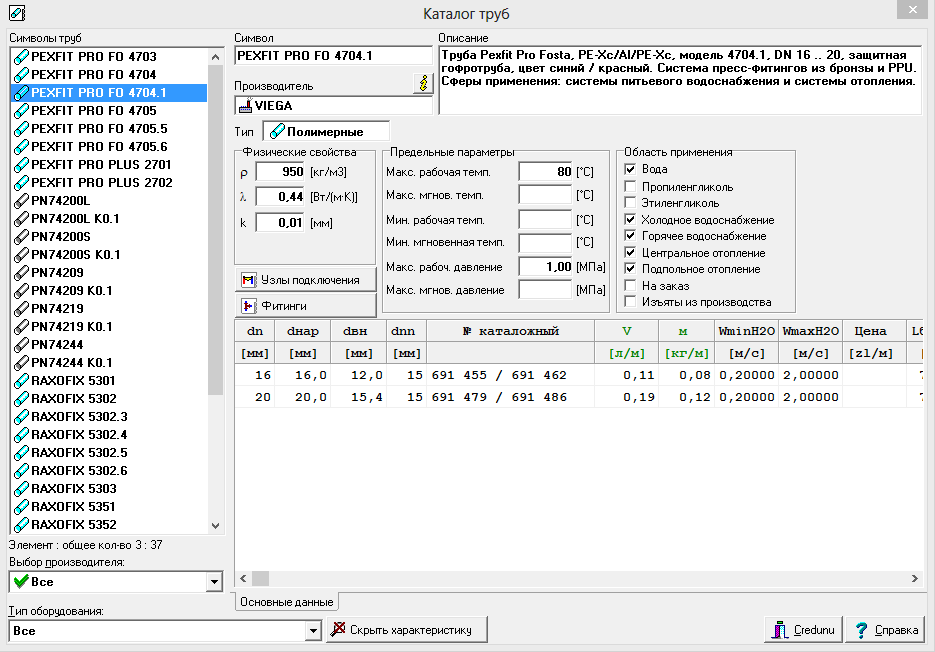Click the manufacturer info icon button
This screenshot has height=652, width=935.
click(423, 84)
